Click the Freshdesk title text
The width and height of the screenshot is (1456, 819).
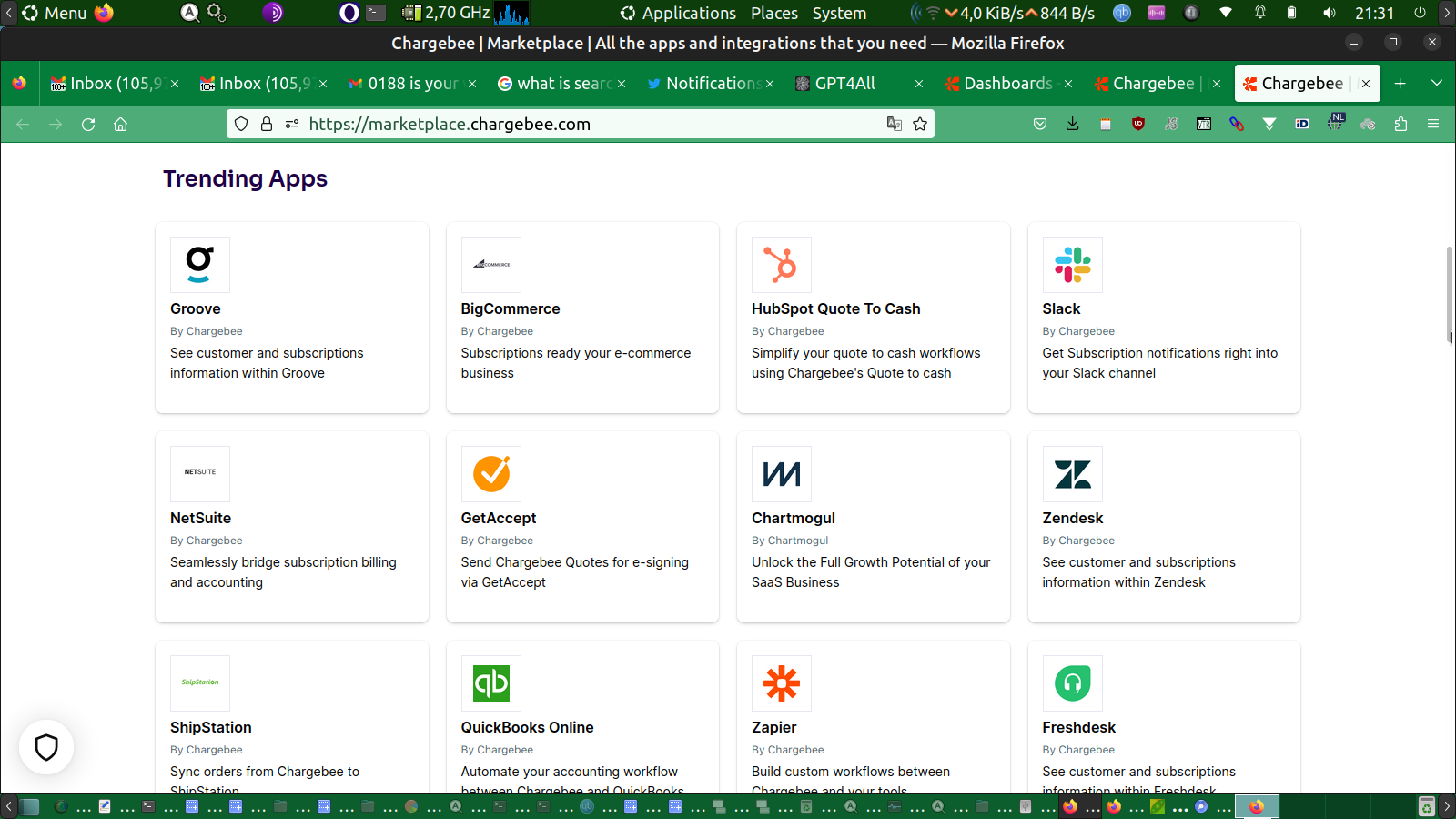pyautogui.click(x=1079, y=728)
